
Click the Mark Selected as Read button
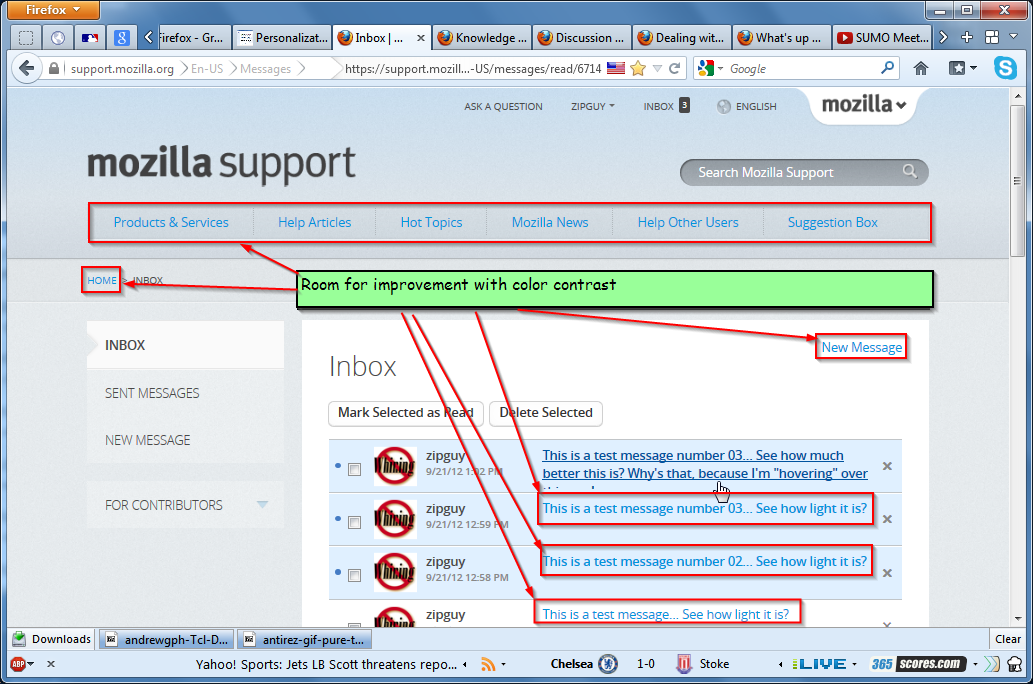pyautogui.click(x=405, y=413)
